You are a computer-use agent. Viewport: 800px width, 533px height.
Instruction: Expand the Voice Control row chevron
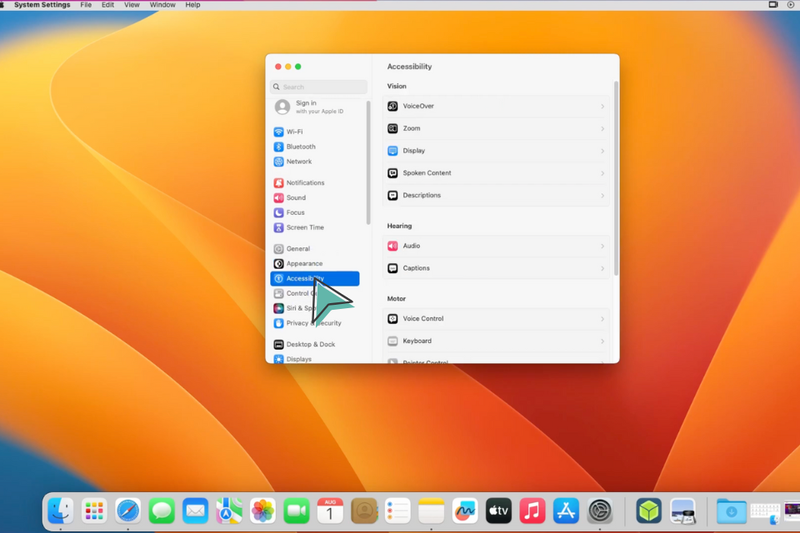603,319
